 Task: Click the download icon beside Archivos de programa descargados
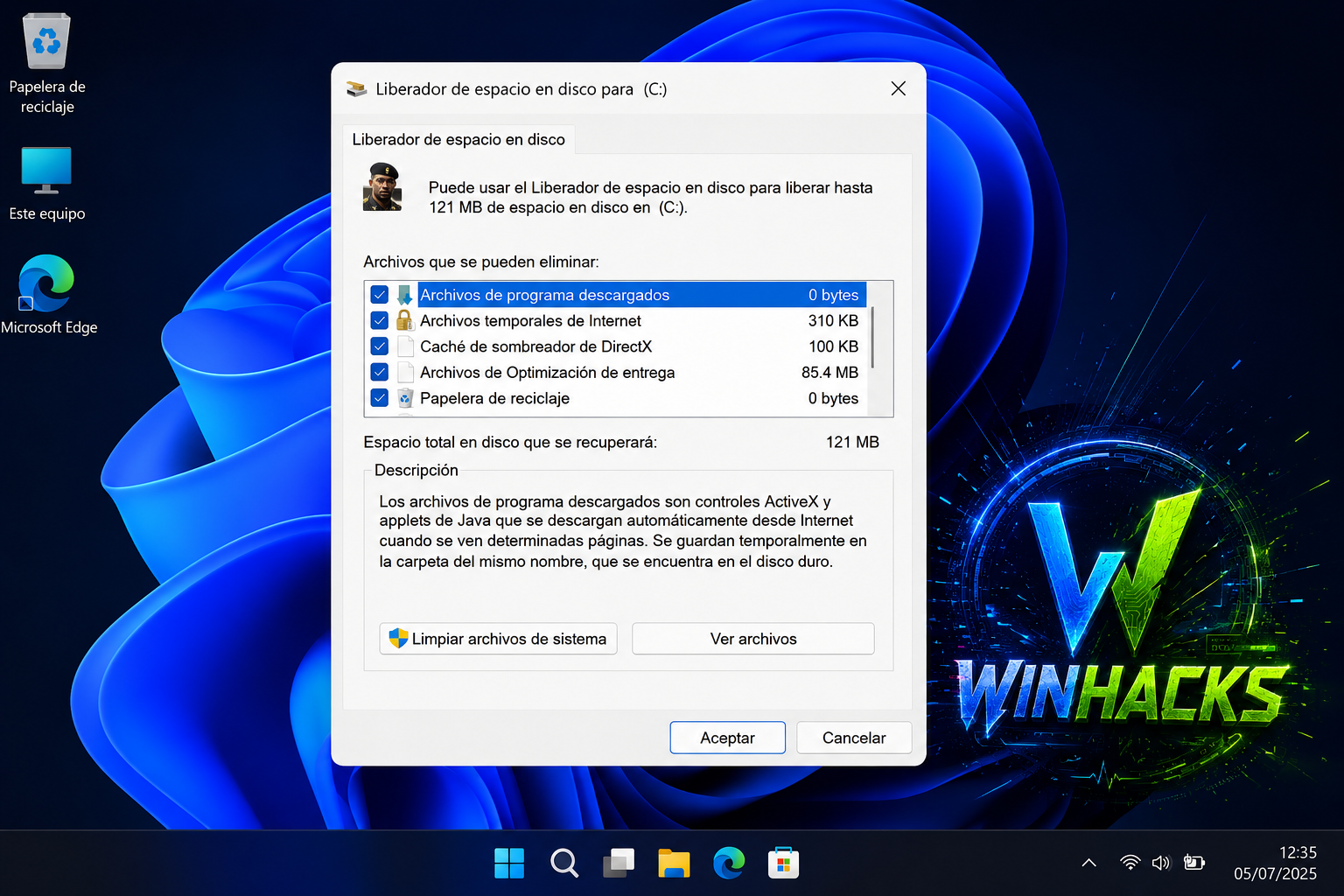coord(404,295)
